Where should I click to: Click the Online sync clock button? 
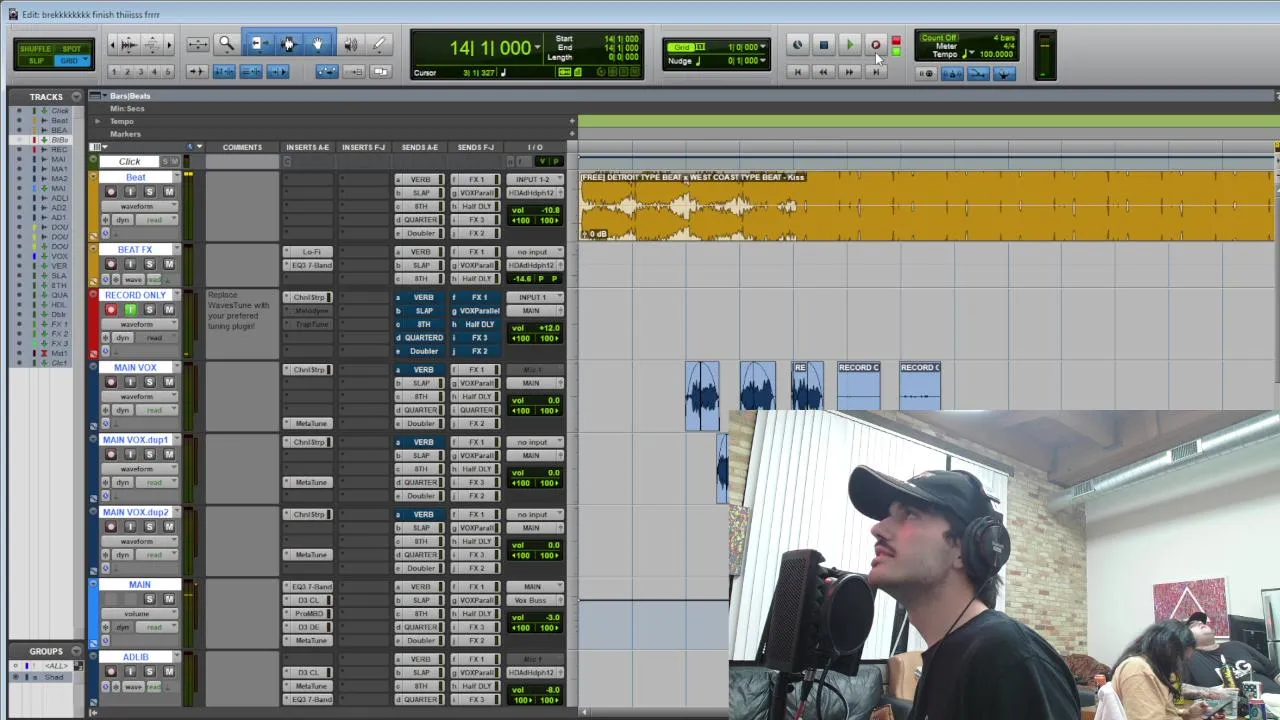click(797, 45)
